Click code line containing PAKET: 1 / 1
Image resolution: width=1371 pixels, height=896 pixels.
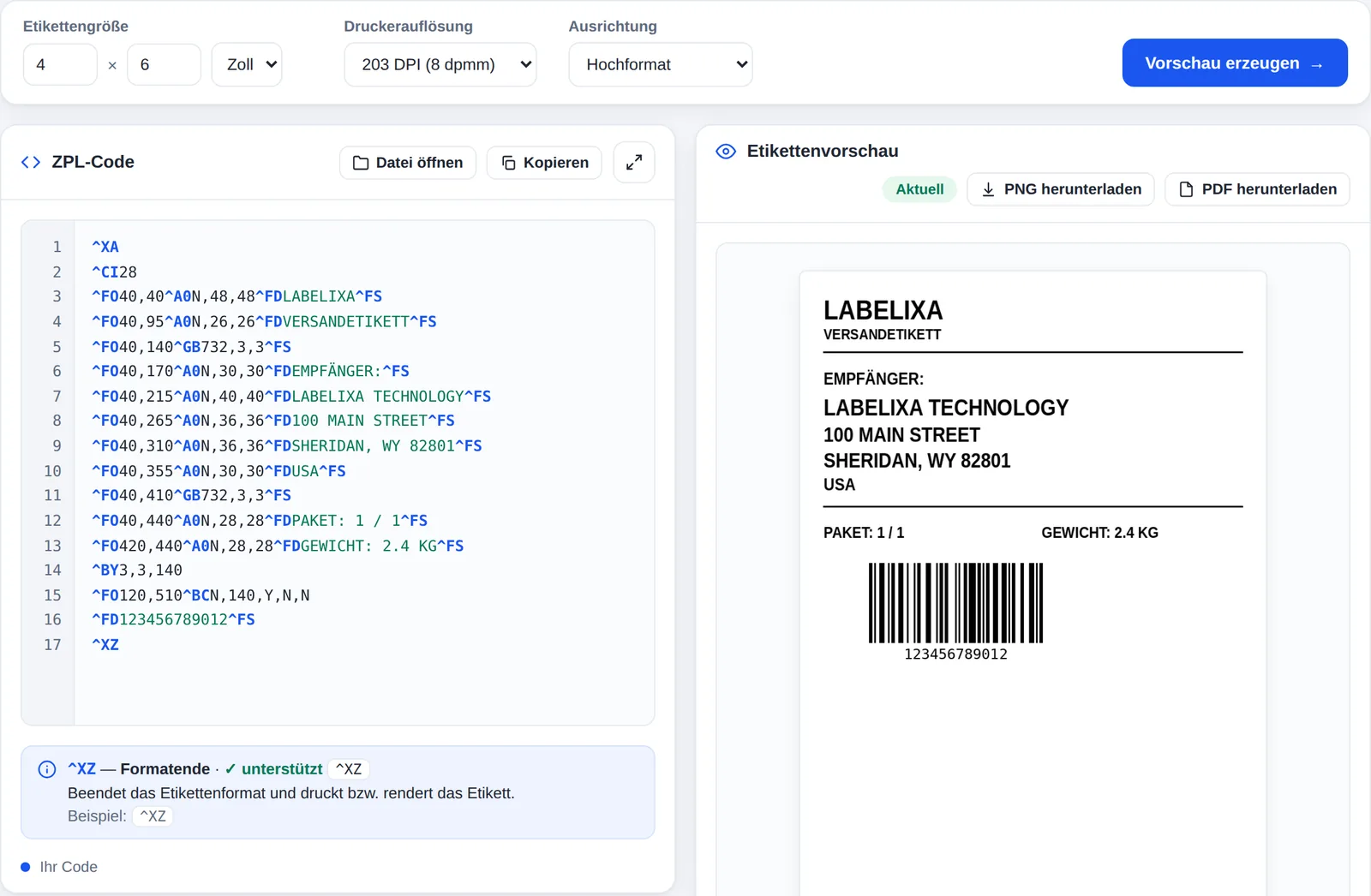(x=260, y=521)
